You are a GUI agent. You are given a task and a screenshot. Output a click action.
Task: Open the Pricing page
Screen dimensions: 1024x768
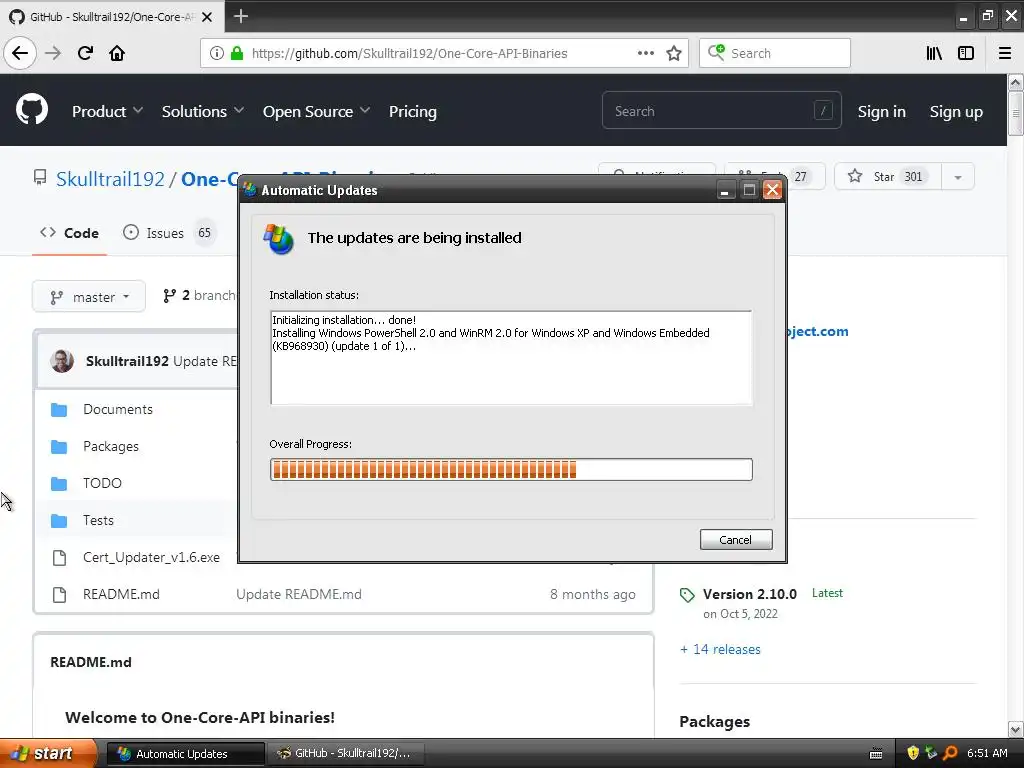click(x=413, y=112)
